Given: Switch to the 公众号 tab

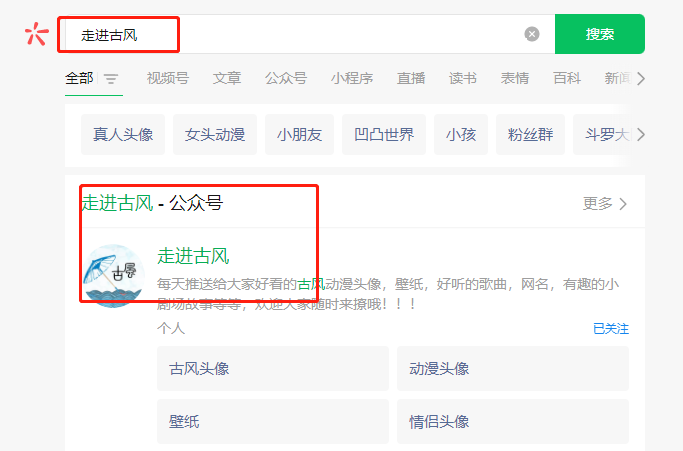Looking at the screenshot, I should [285, 78].
